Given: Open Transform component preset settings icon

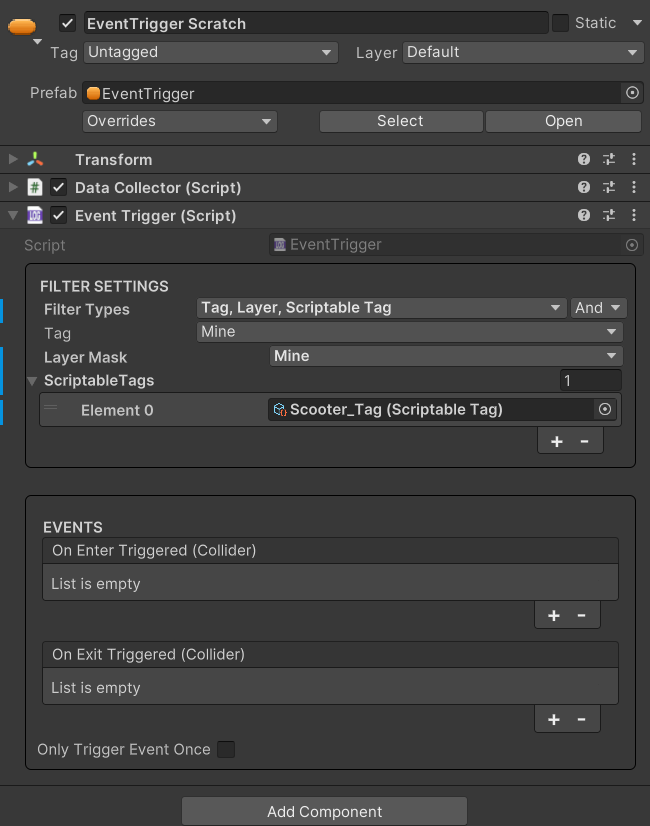Looking at the screenshot, I should pyautogui.click(x=609, y=159).
